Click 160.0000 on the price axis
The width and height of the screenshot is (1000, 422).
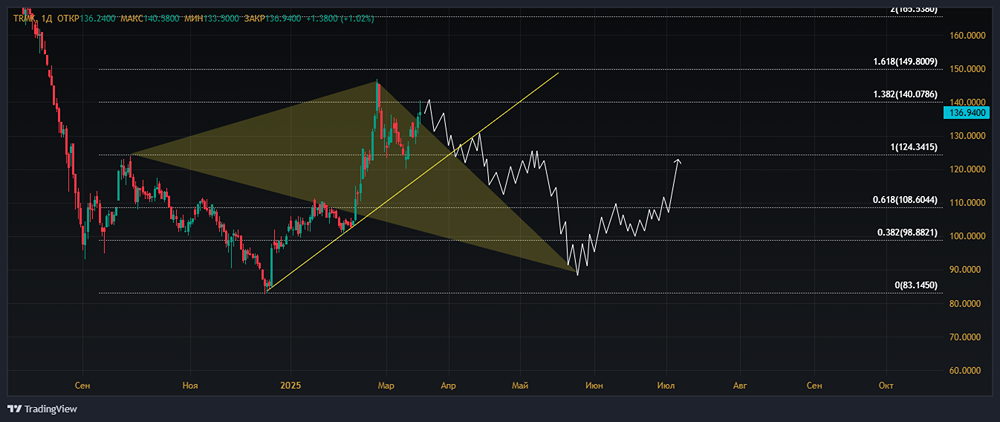967,36
